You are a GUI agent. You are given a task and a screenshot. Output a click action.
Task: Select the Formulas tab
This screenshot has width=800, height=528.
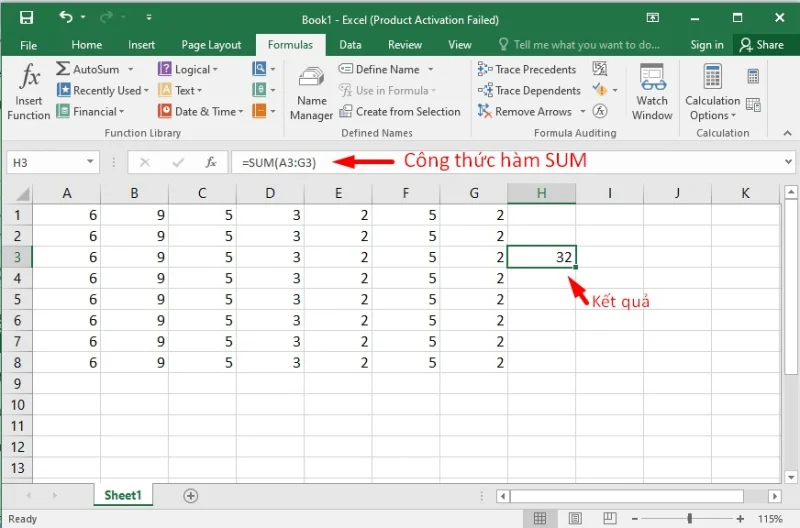(290, 45)
